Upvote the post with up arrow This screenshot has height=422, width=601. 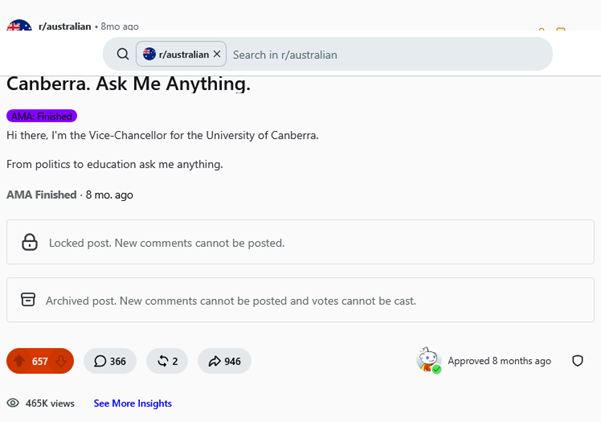(x=20, y=361)
